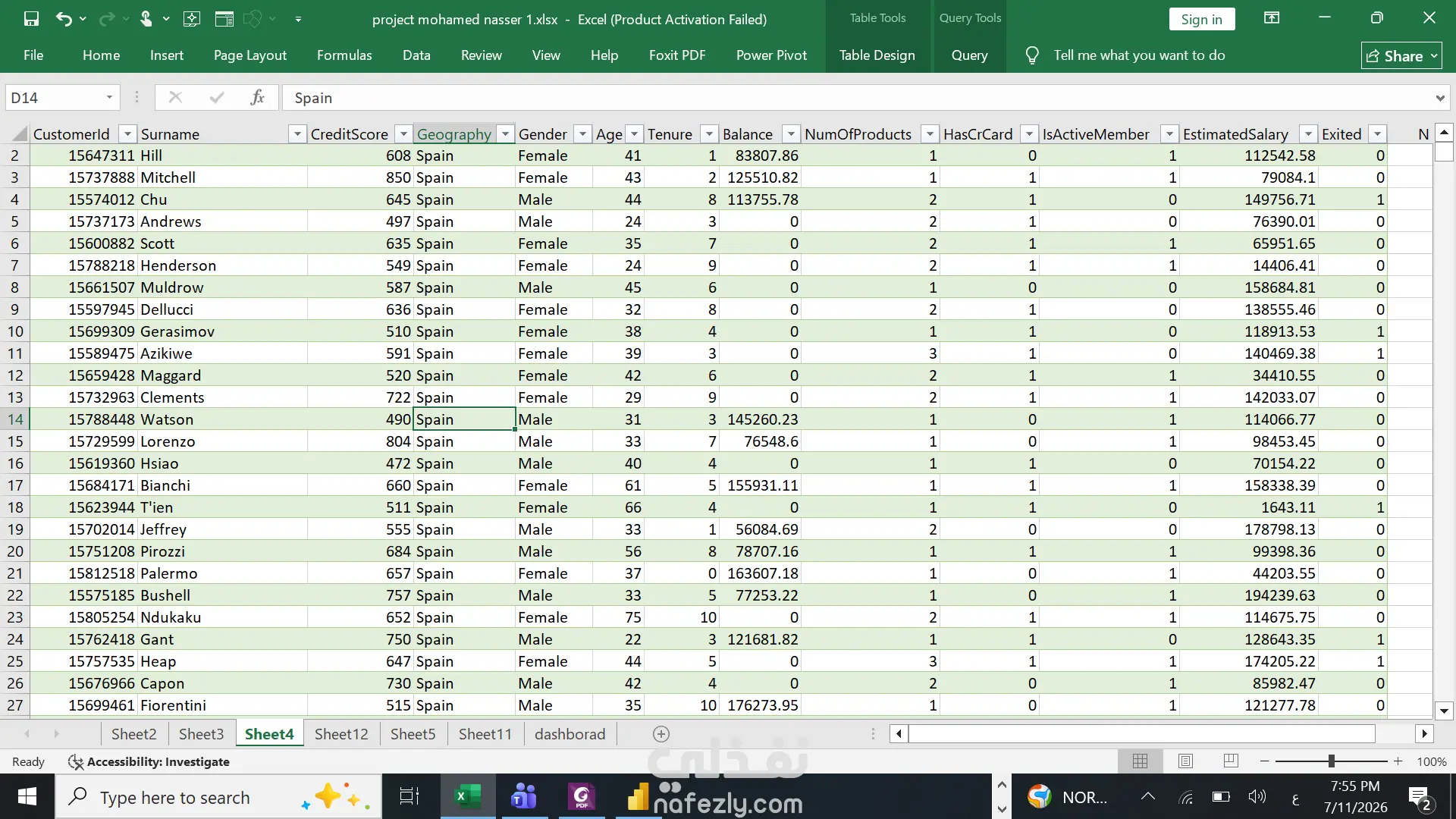The height and width of the screenshot is (819, 1456).
Task: Click the Task View taskbar icon
Action: [x=409, y=797]
